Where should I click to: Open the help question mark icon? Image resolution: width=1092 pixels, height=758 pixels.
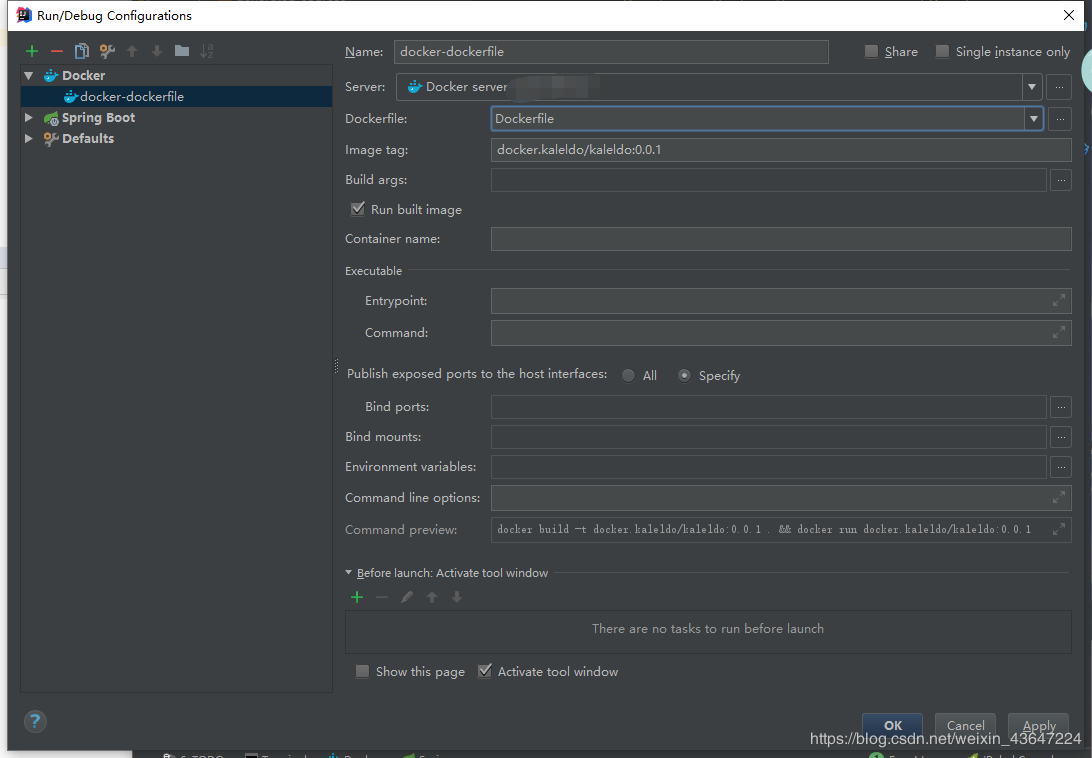point(35,721)
